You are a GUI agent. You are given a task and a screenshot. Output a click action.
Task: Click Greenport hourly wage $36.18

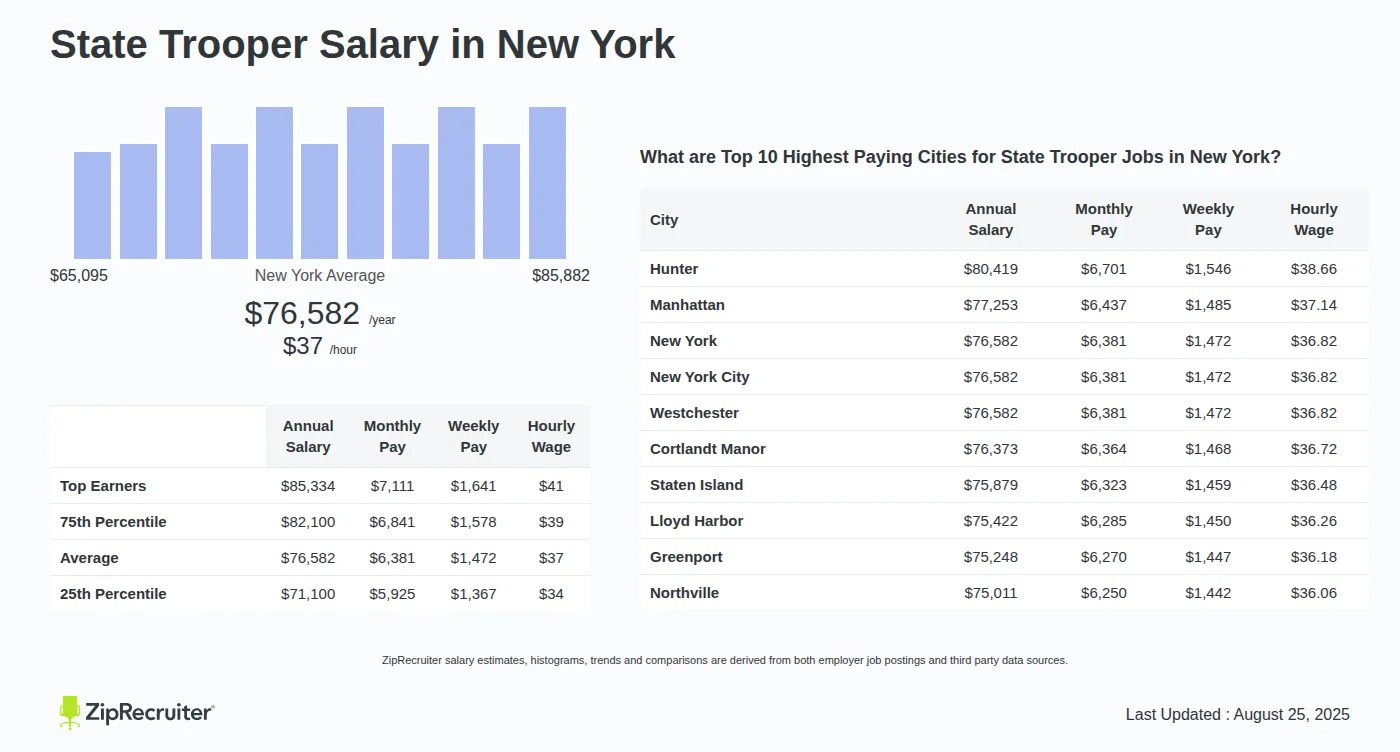pyautogui.click(x=1314, y=557)
